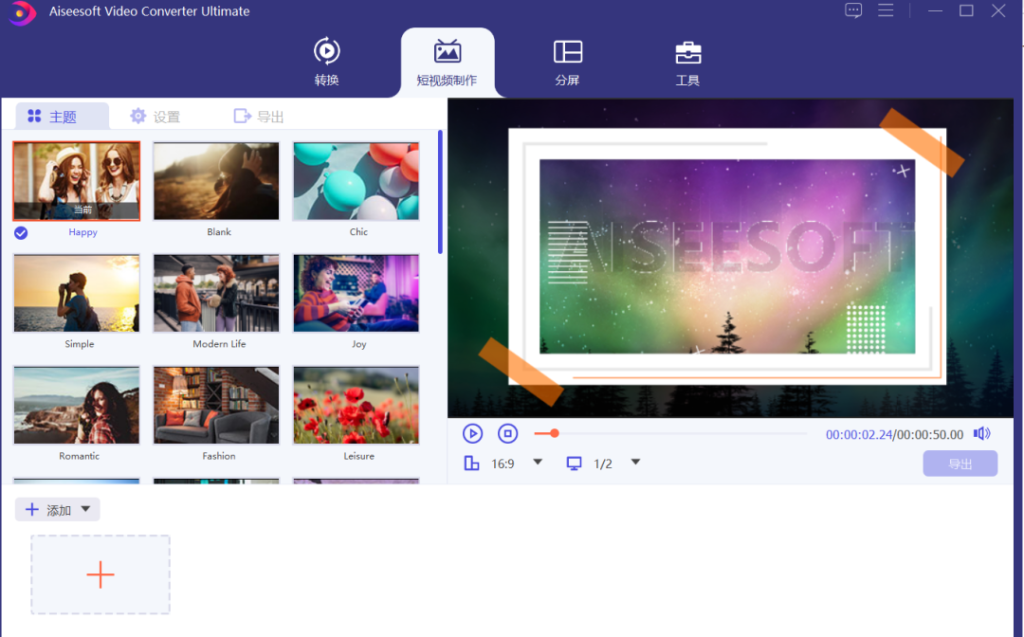Click the Happy theme label
Image resolution: width=1024 pixels, height=637 pixels.
[x=83, y=232]
